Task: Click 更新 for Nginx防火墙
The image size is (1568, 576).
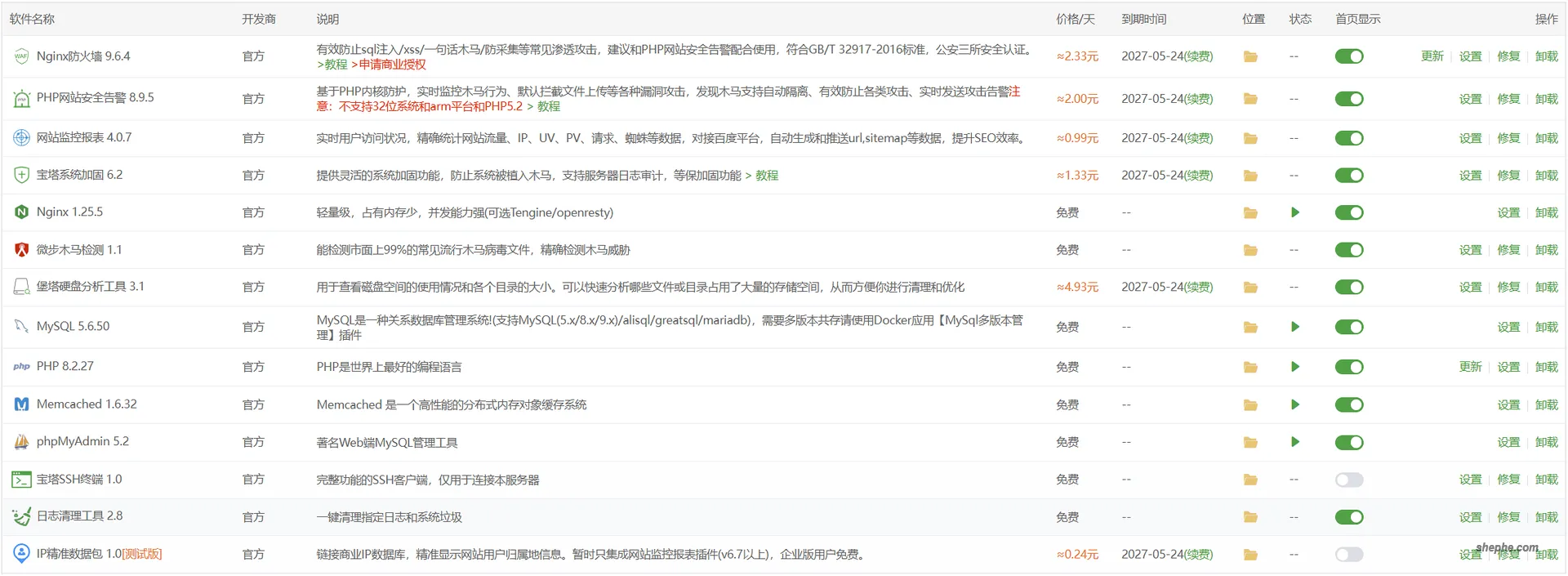Action: click(1432, 56)
